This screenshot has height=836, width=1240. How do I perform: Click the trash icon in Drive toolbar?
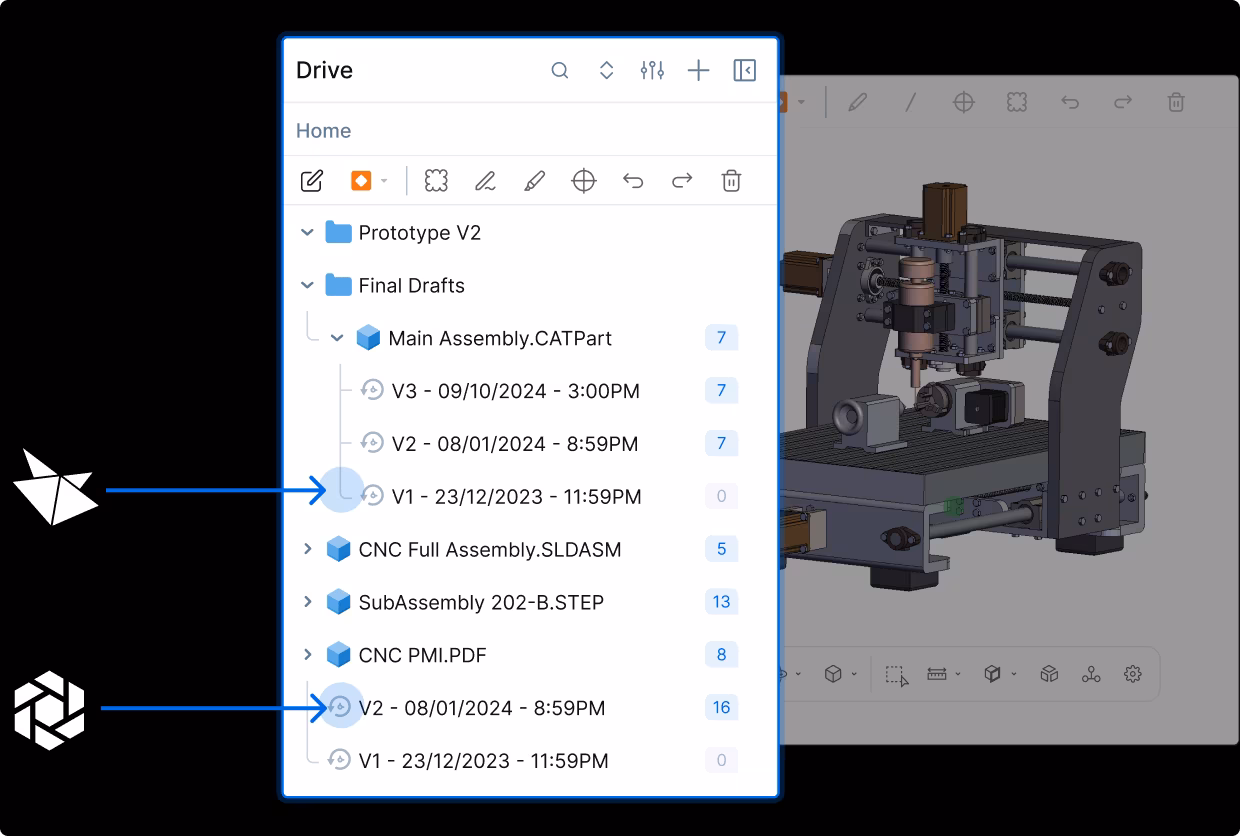[732, 181]
